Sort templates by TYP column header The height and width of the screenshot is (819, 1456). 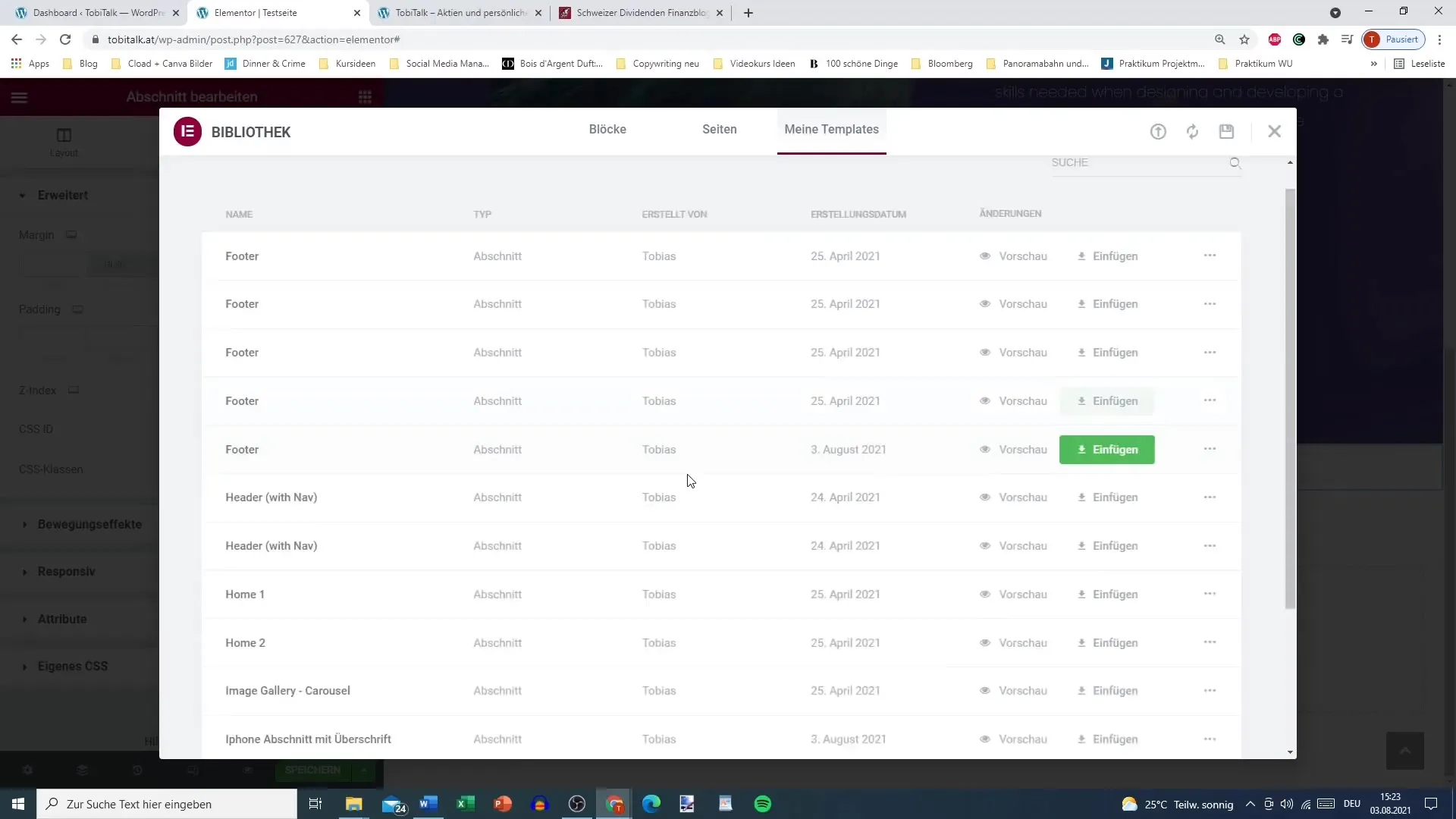pos(482,215)
